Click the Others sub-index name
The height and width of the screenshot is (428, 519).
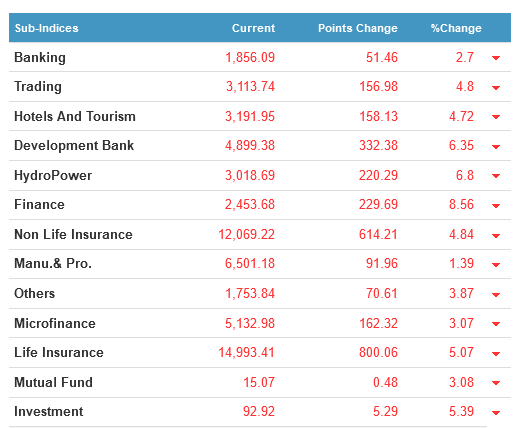tap(34, 293)
